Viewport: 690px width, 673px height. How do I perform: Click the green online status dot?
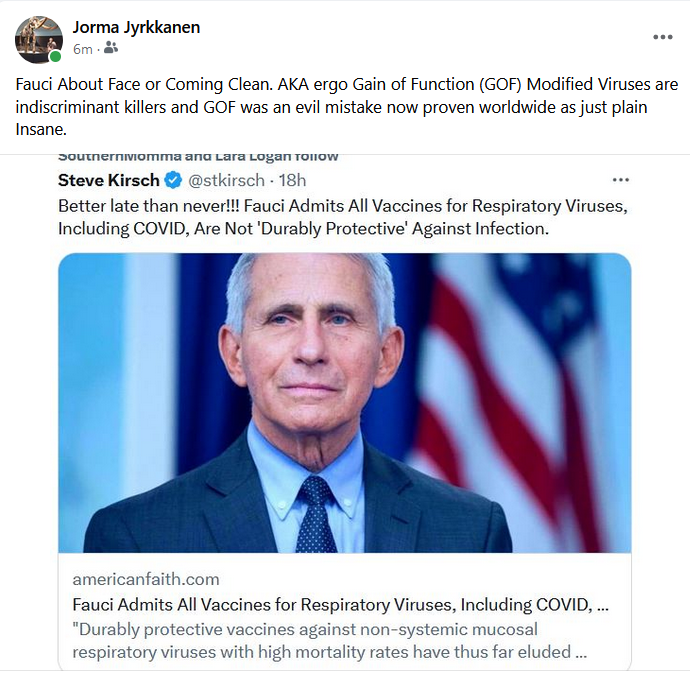56,57
